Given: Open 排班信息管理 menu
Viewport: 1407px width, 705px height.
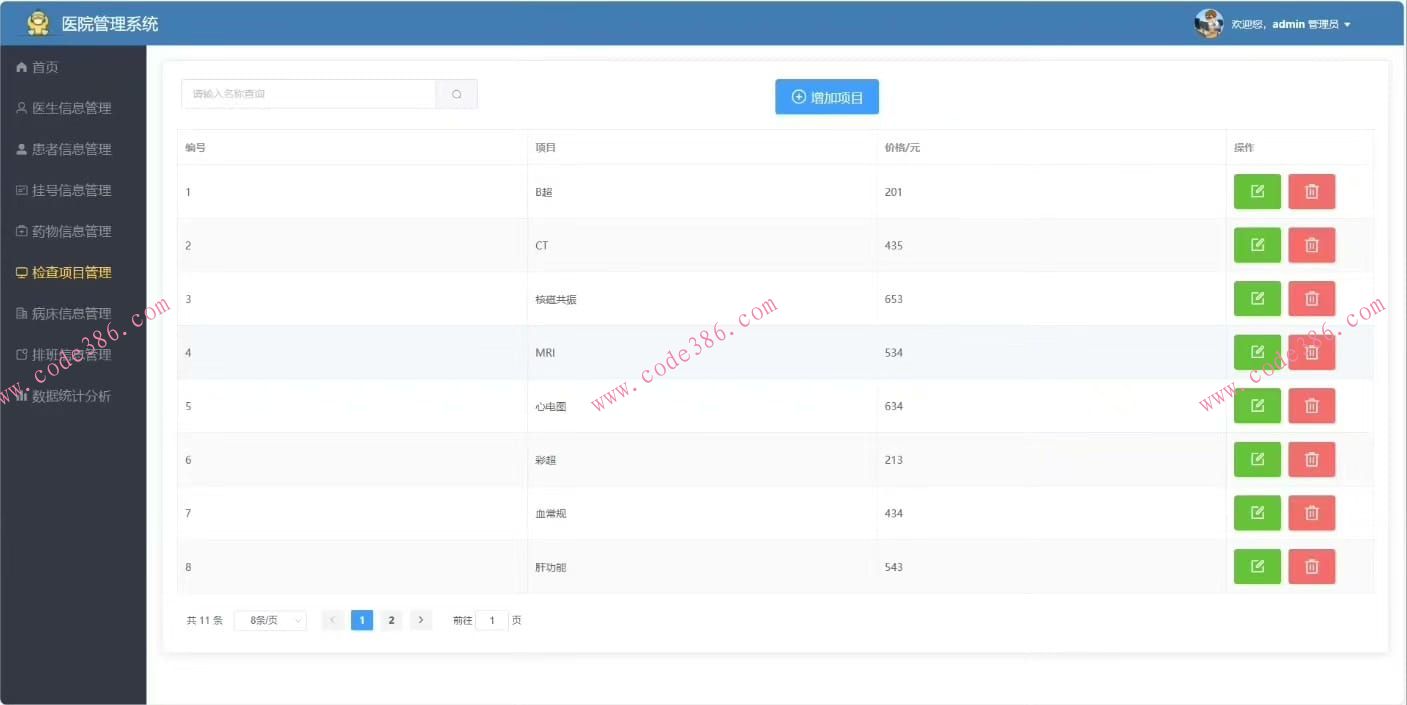Looking at the screenshot, I should click(x=73, y=354).
